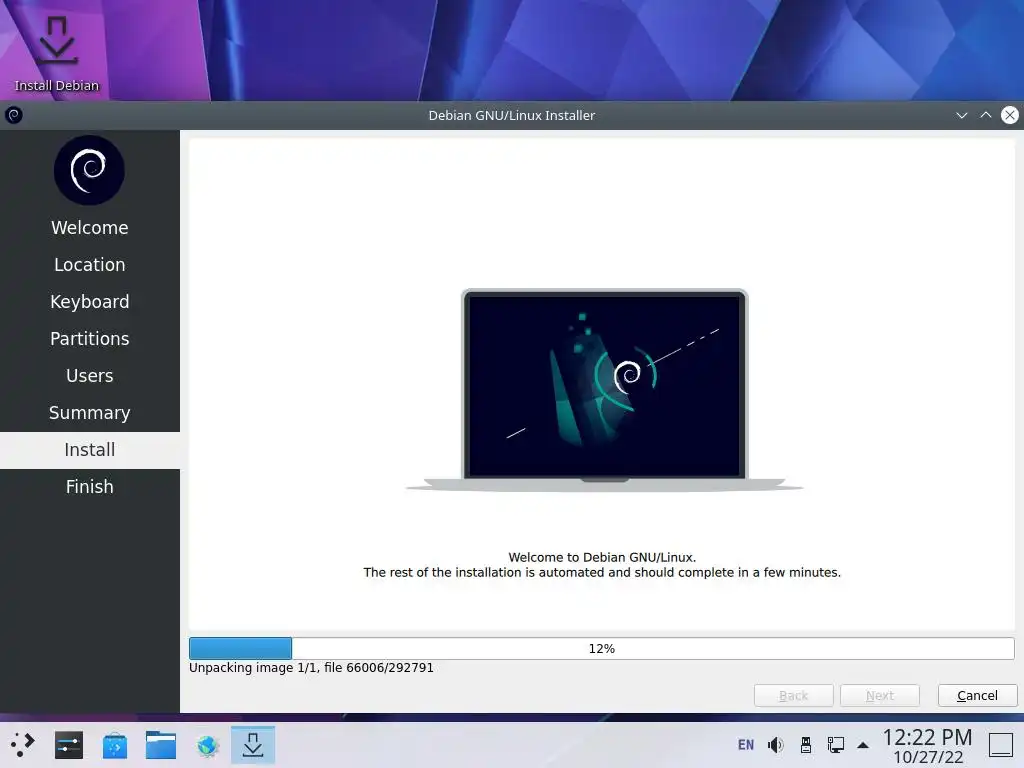The height and width of the screenshot is (768, 1024).
Task: Open the clock showing 12:22 PM
Action: [927, 746]
